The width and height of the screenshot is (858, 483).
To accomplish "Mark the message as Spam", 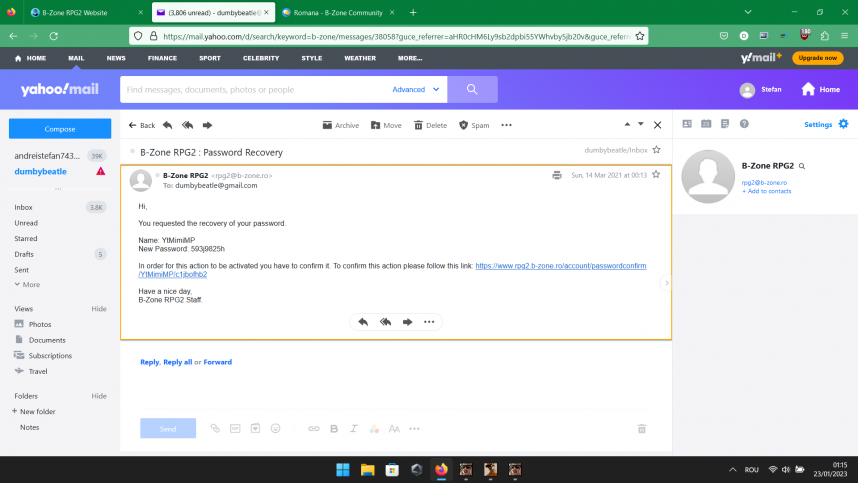I will coord(474,125).
